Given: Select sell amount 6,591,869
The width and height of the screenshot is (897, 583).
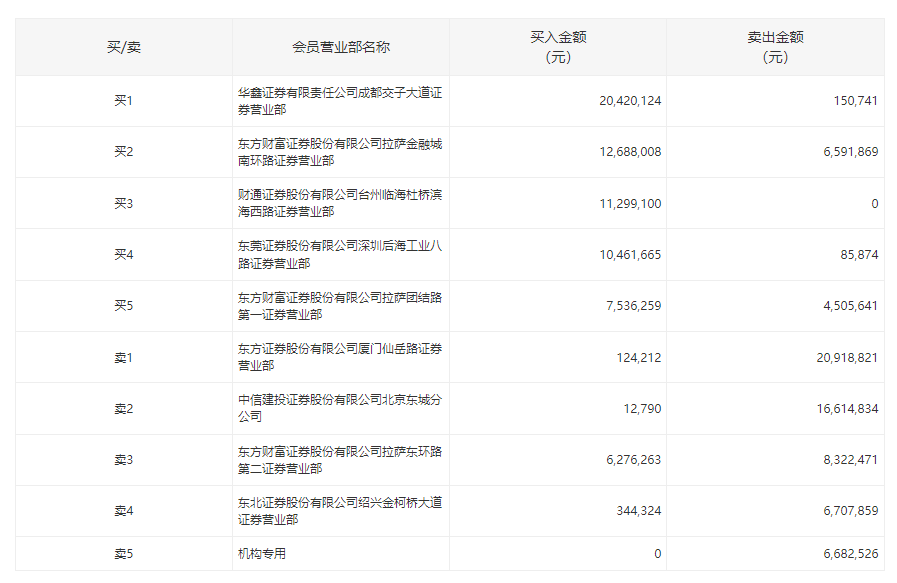Looking at the screenshot, I should 851,152.
